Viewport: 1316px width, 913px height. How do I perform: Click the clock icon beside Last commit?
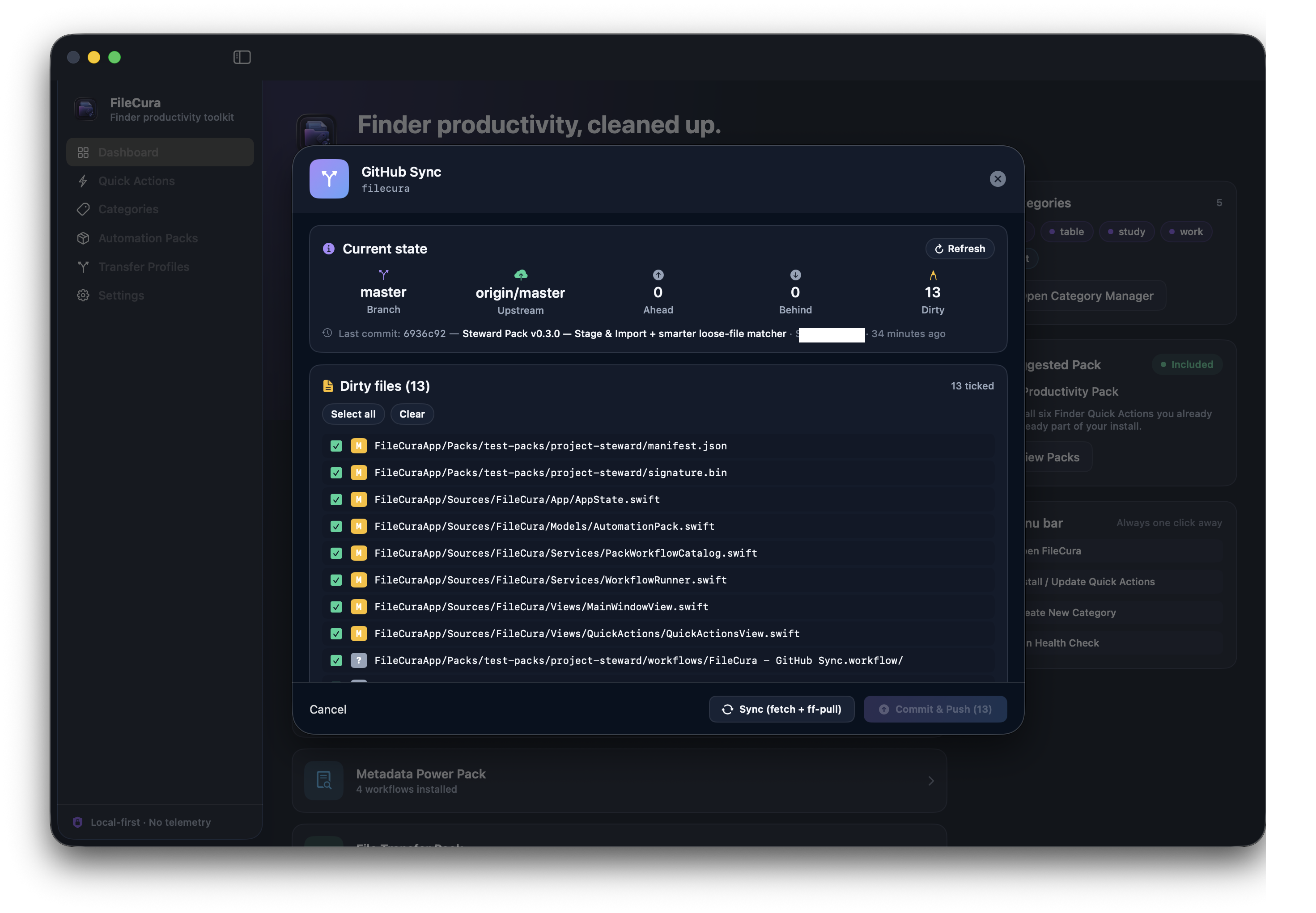pyautogui.click(x=327, y=333)
